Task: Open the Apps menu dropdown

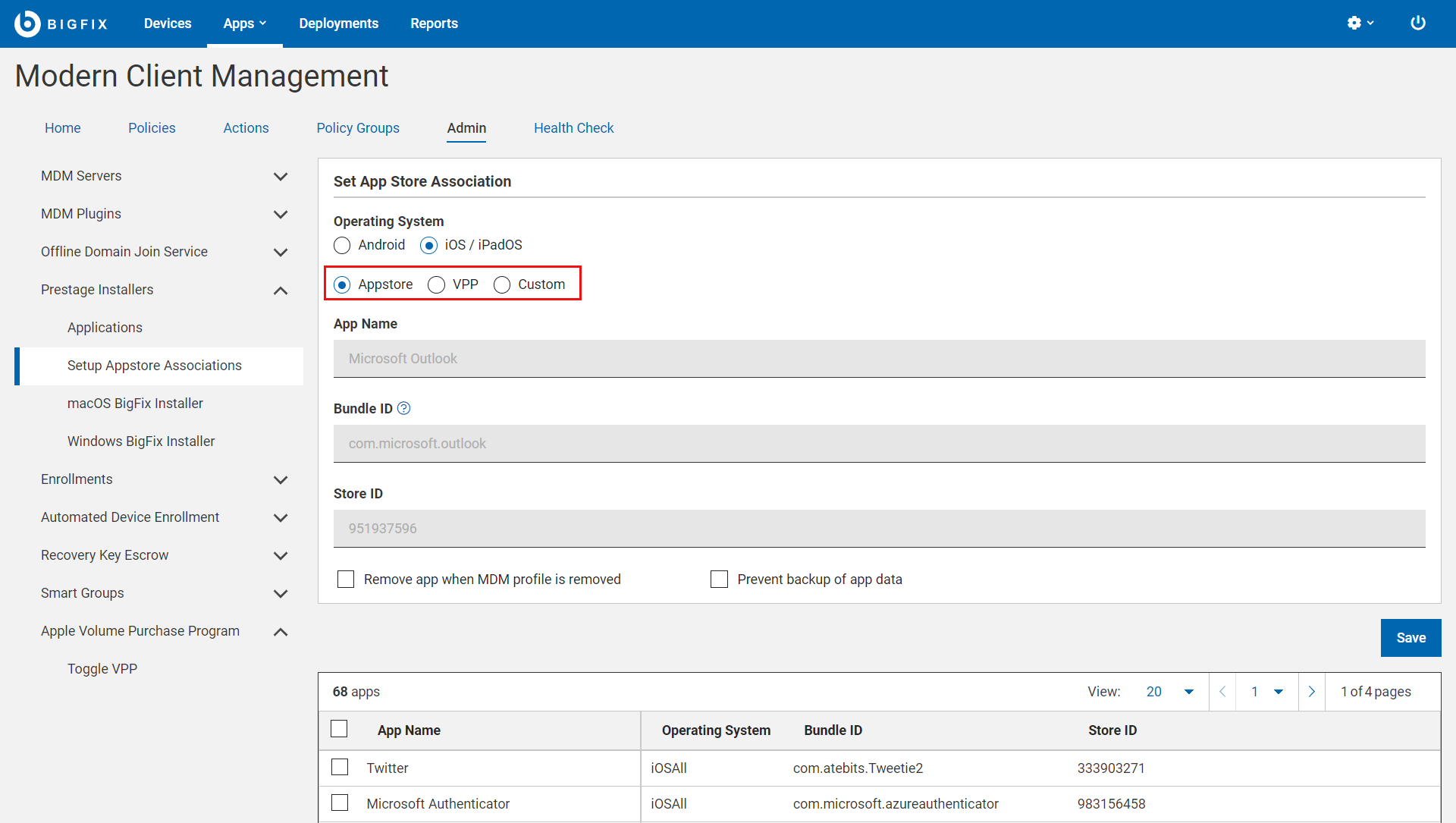Action: (244, 24)
